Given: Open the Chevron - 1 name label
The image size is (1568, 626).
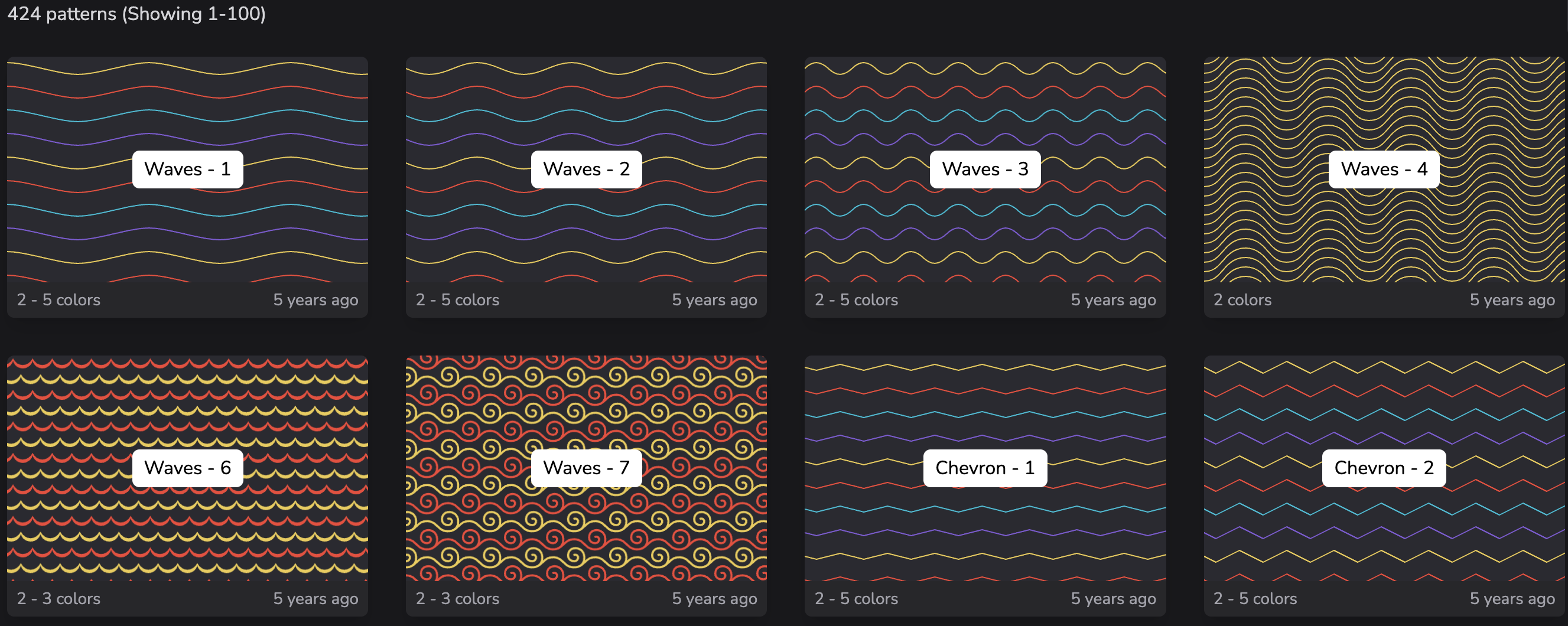Looking at the screenshot, I should [984, 468].
